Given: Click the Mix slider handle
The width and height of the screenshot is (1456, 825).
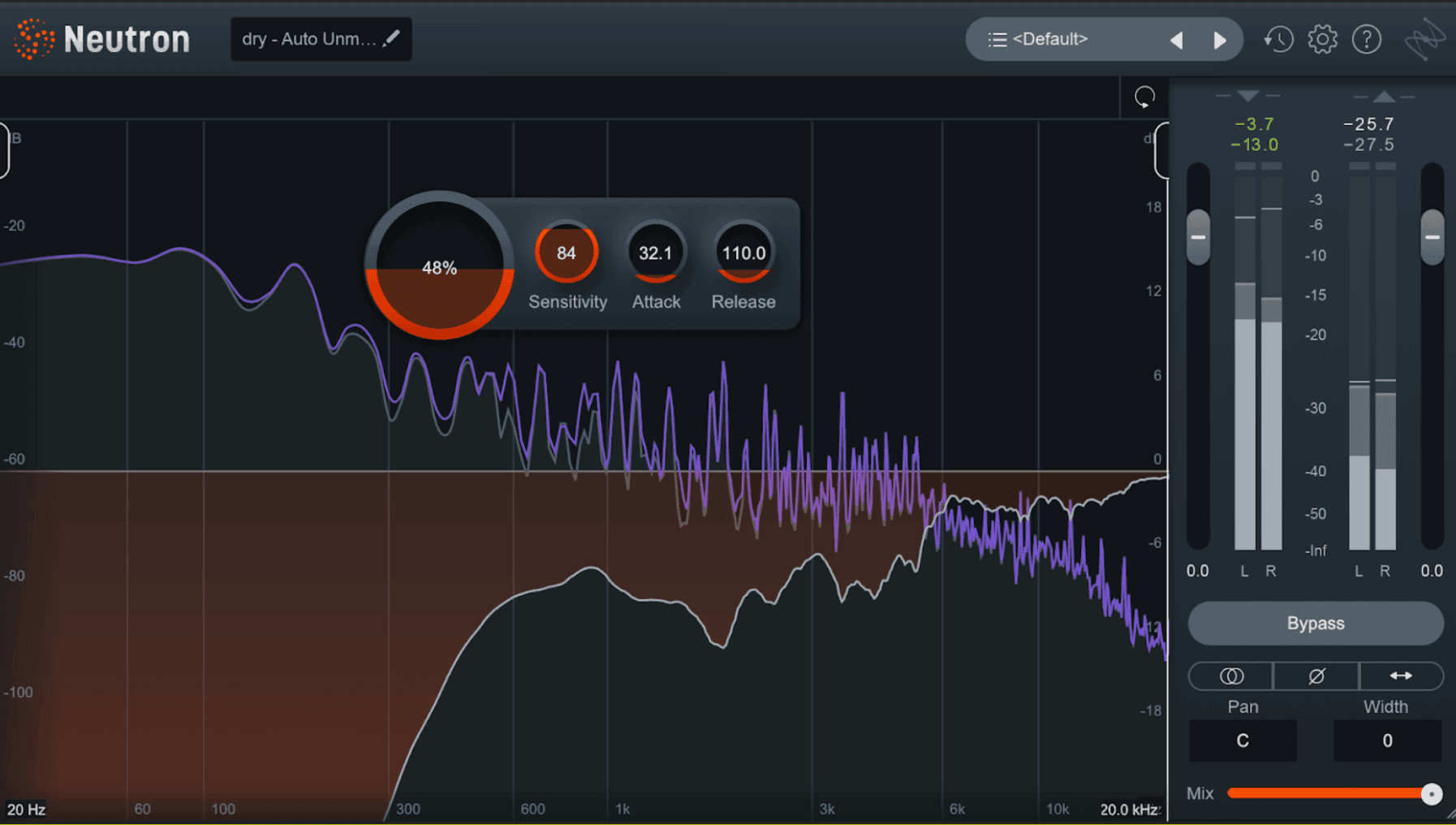Looking at the screenshot, I should tap(1432, 793).
